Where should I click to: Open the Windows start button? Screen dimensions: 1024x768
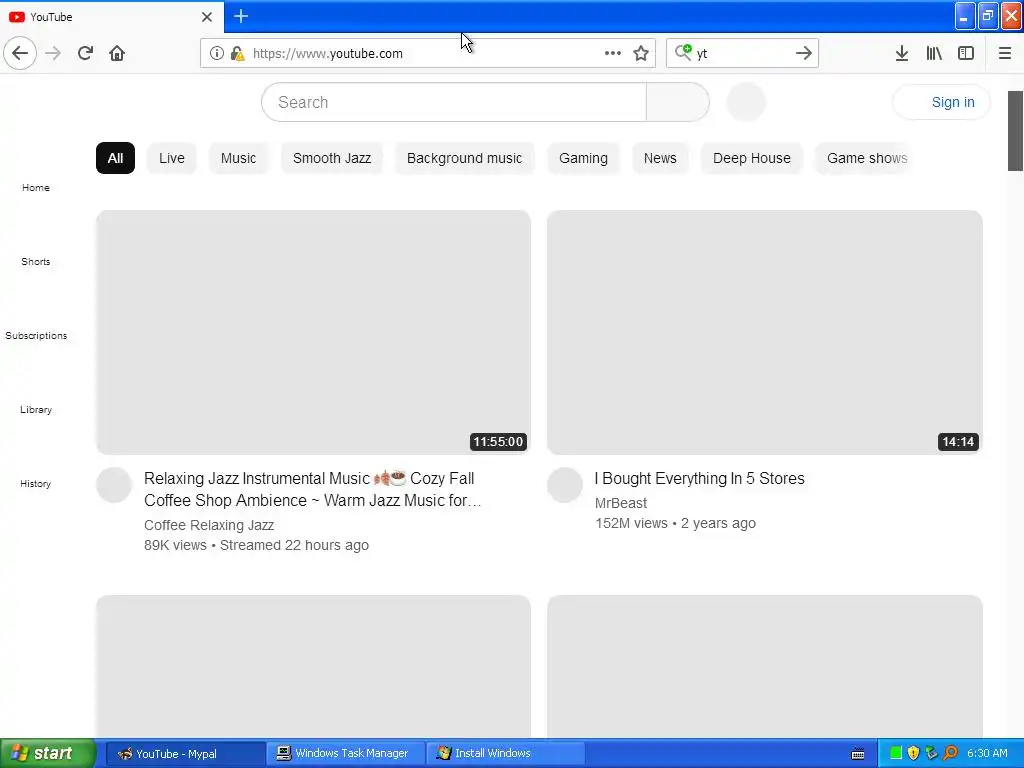pos(48,753)
